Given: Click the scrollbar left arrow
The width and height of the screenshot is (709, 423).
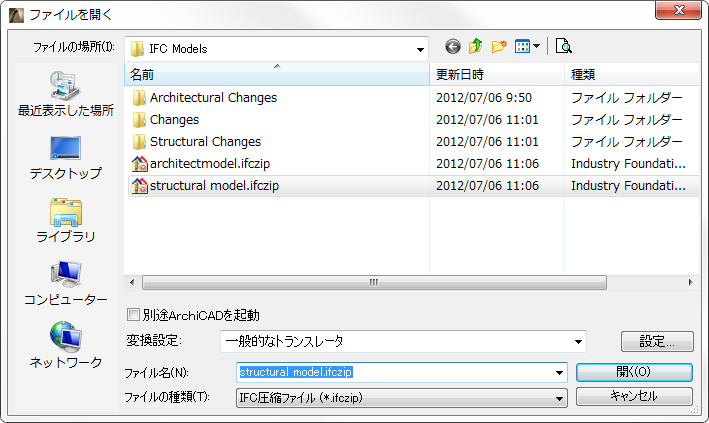Looking at the screenshot, I should [132, 283].
